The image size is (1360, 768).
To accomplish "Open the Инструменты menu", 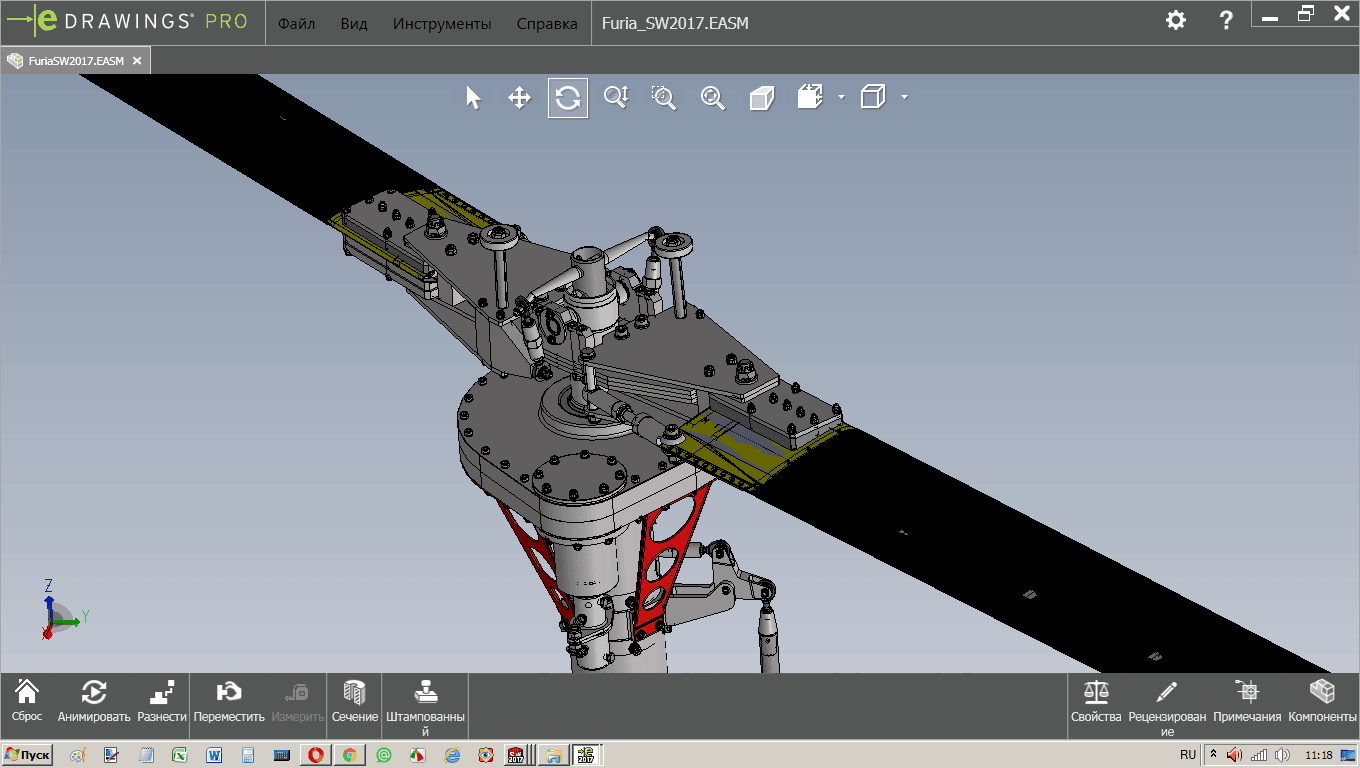I will (x=441, y=23).
